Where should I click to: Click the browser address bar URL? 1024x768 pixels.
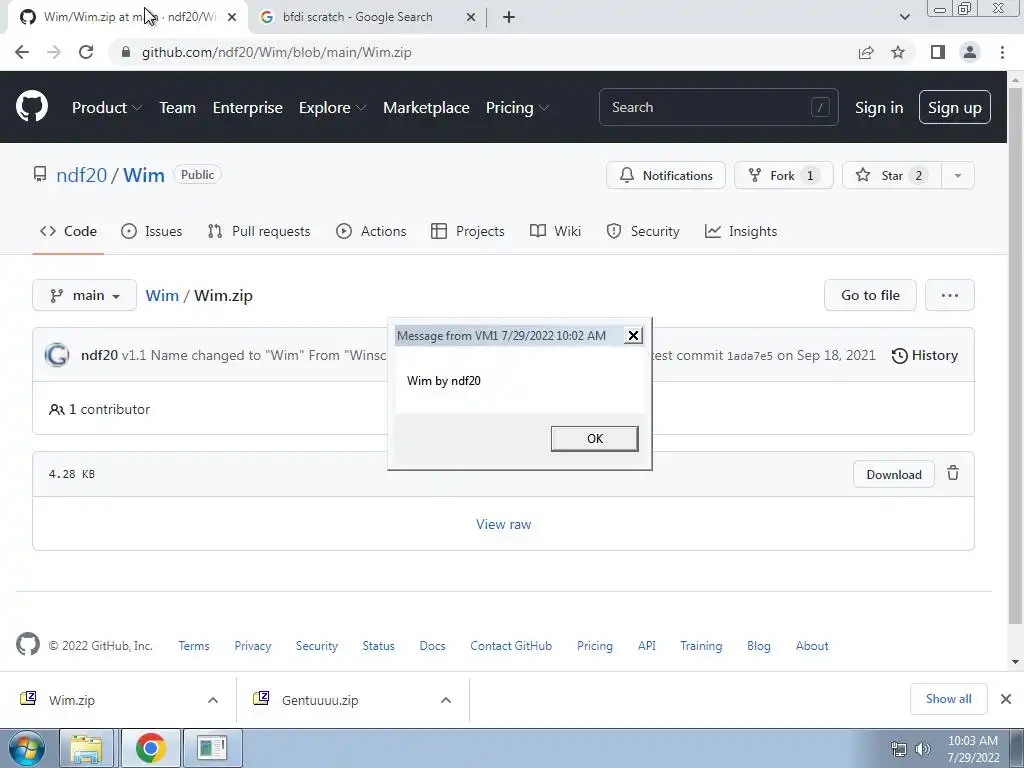coord(276,52)
